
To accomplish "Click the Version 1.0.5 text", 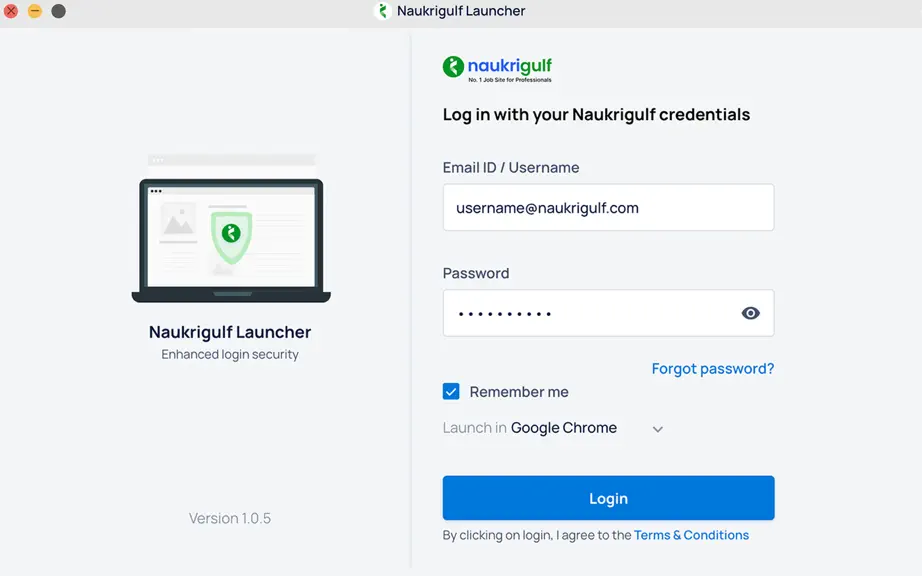I will pyautogui.click(x=230, y=518).
